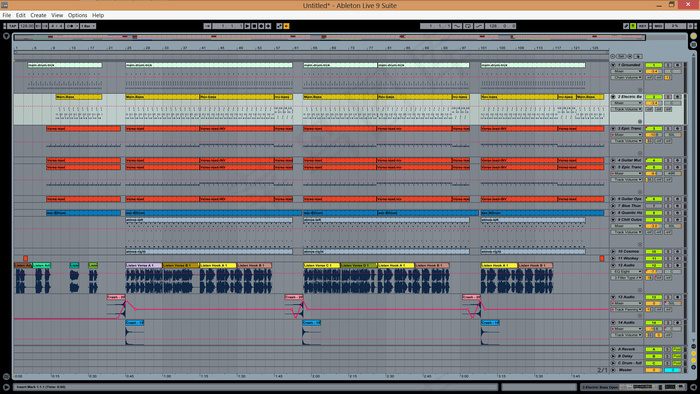Open the quantization 1 Bar menu

click(88, 26)
